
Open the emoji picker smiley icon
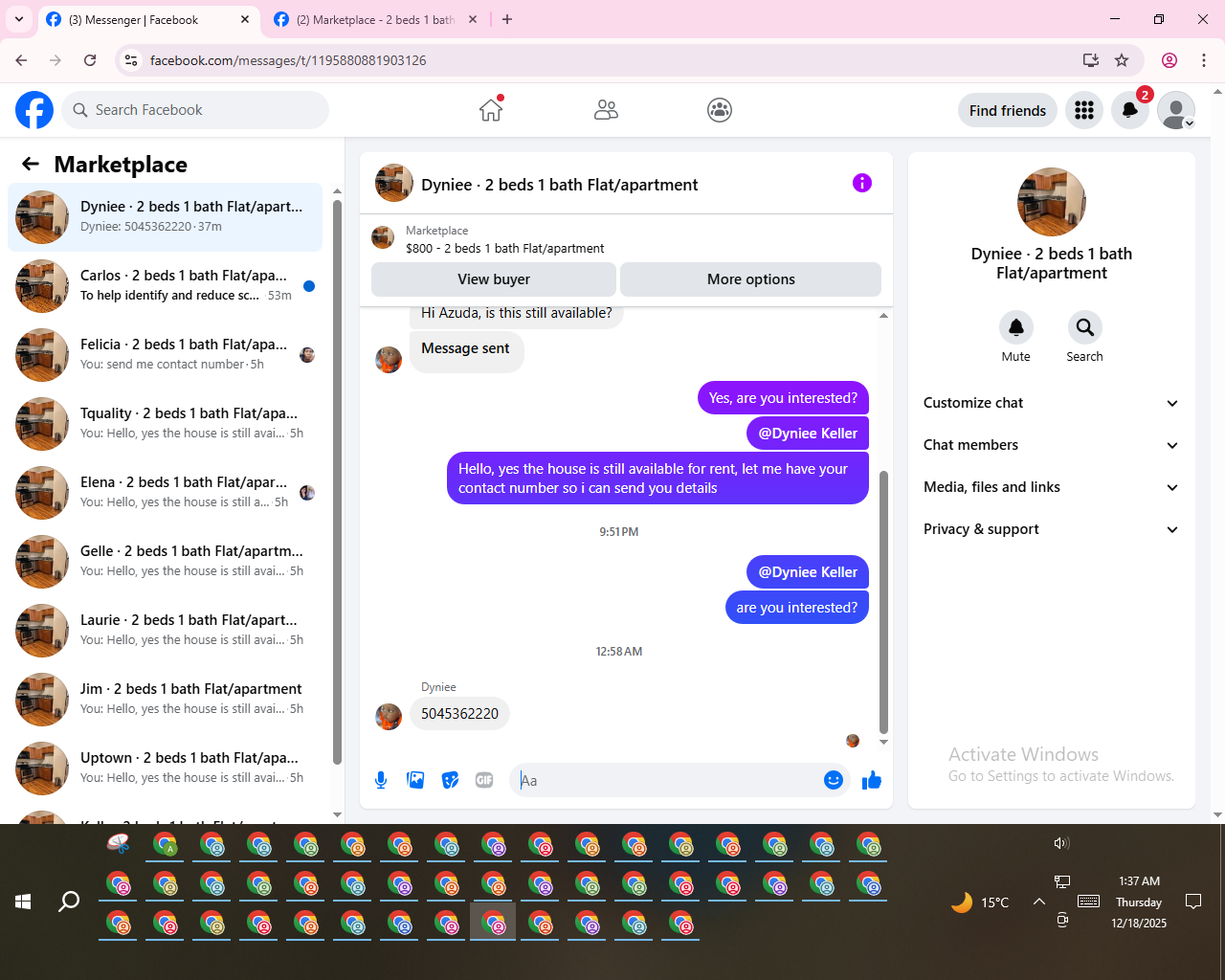click(x=834, y=780)
